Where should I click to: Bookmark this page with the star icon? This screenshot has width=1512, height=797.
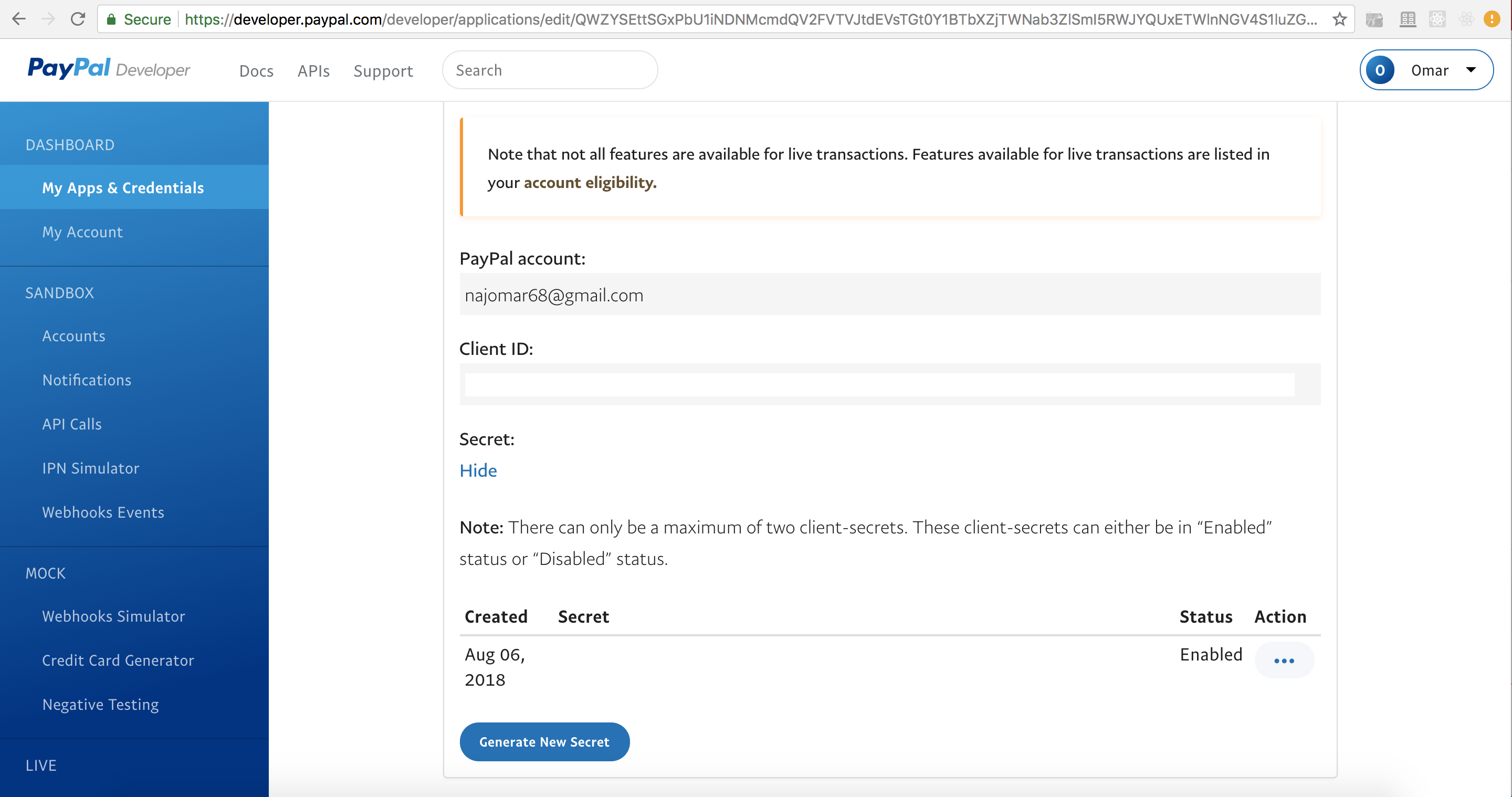coord(1339,19)
